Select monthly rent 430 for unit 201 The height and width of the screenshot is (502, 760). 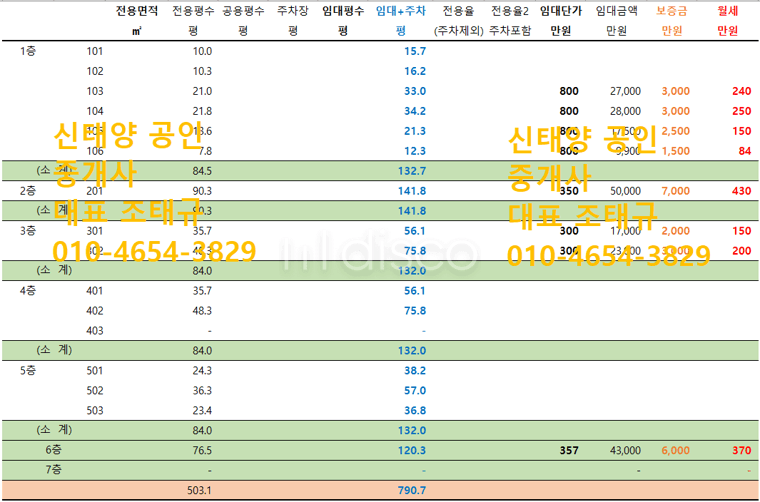point(742,191)
